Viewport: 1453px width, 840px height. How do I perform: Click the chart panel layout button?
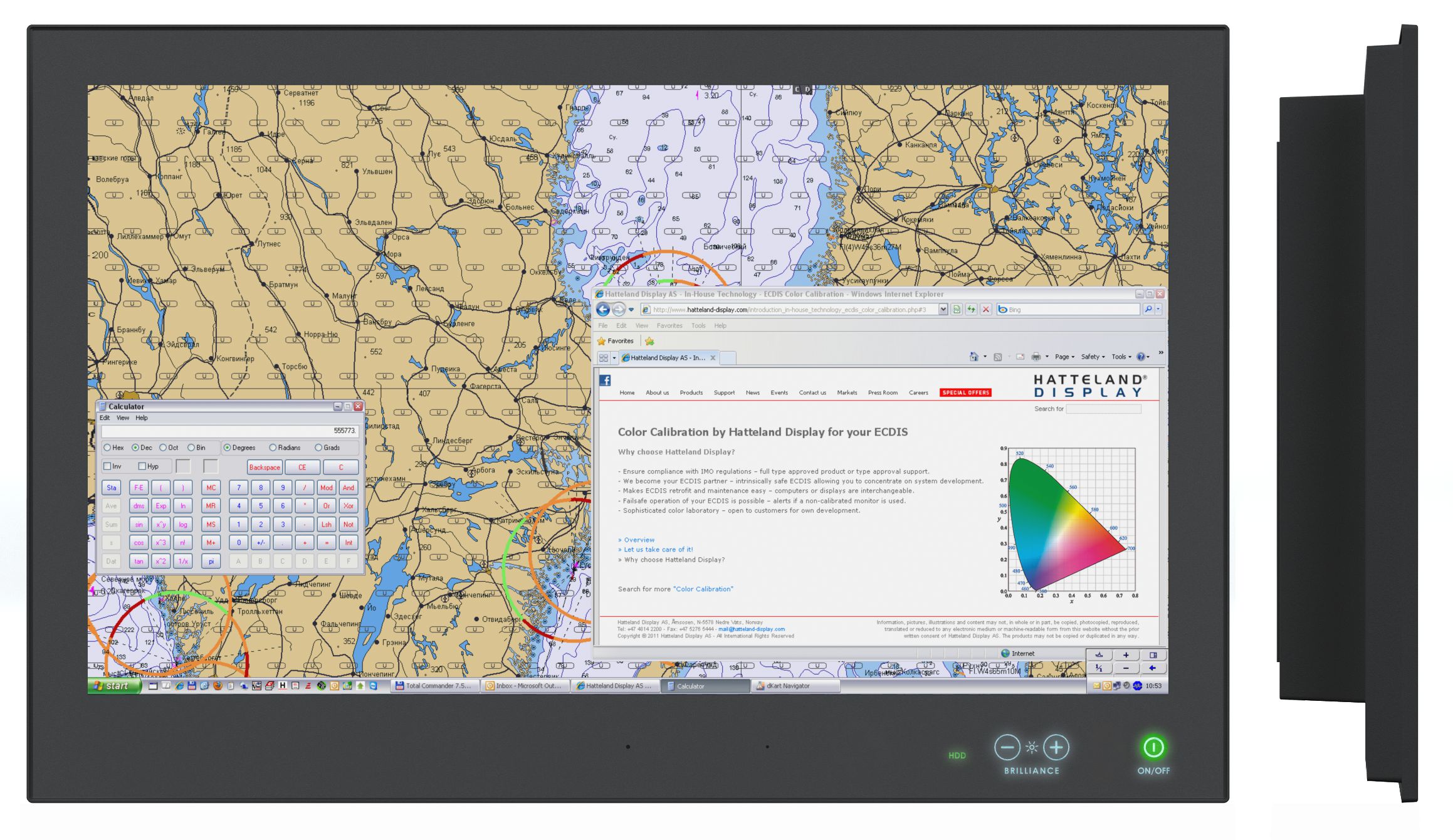(1153, 655)
